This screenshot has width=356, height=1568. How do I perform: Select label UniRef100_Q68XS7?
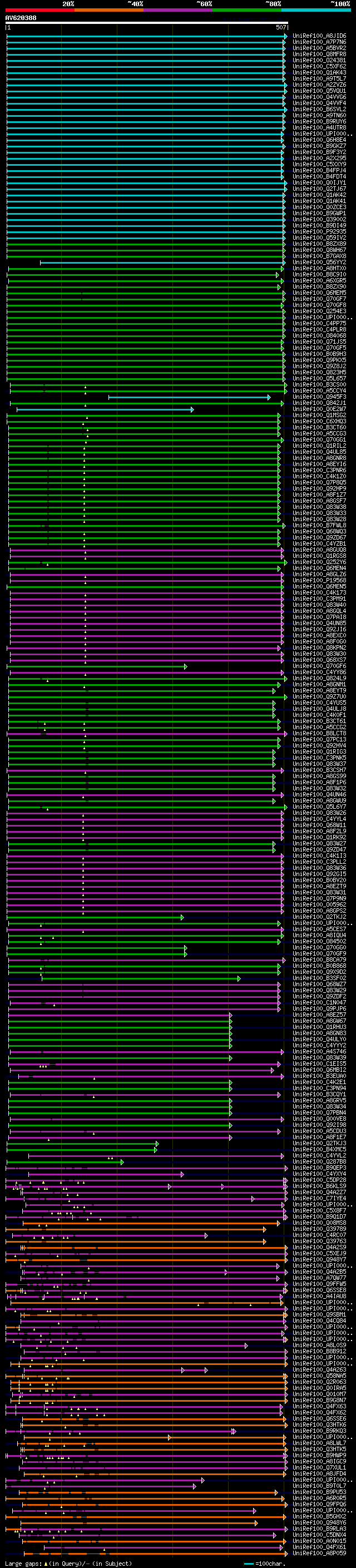(x=319, y=660)
